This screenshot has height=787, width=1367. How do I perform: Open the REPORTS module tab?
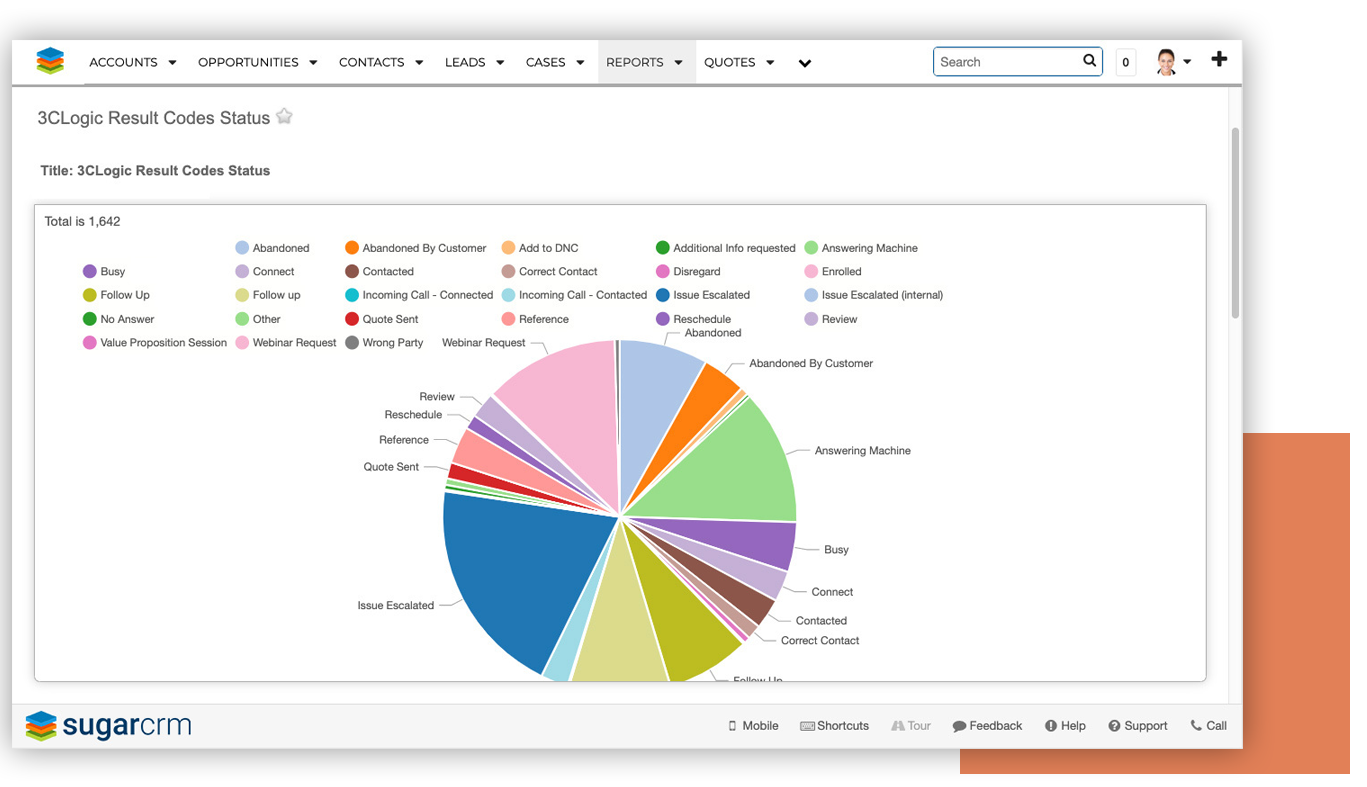pyautogui.click(x=634, y=62)
